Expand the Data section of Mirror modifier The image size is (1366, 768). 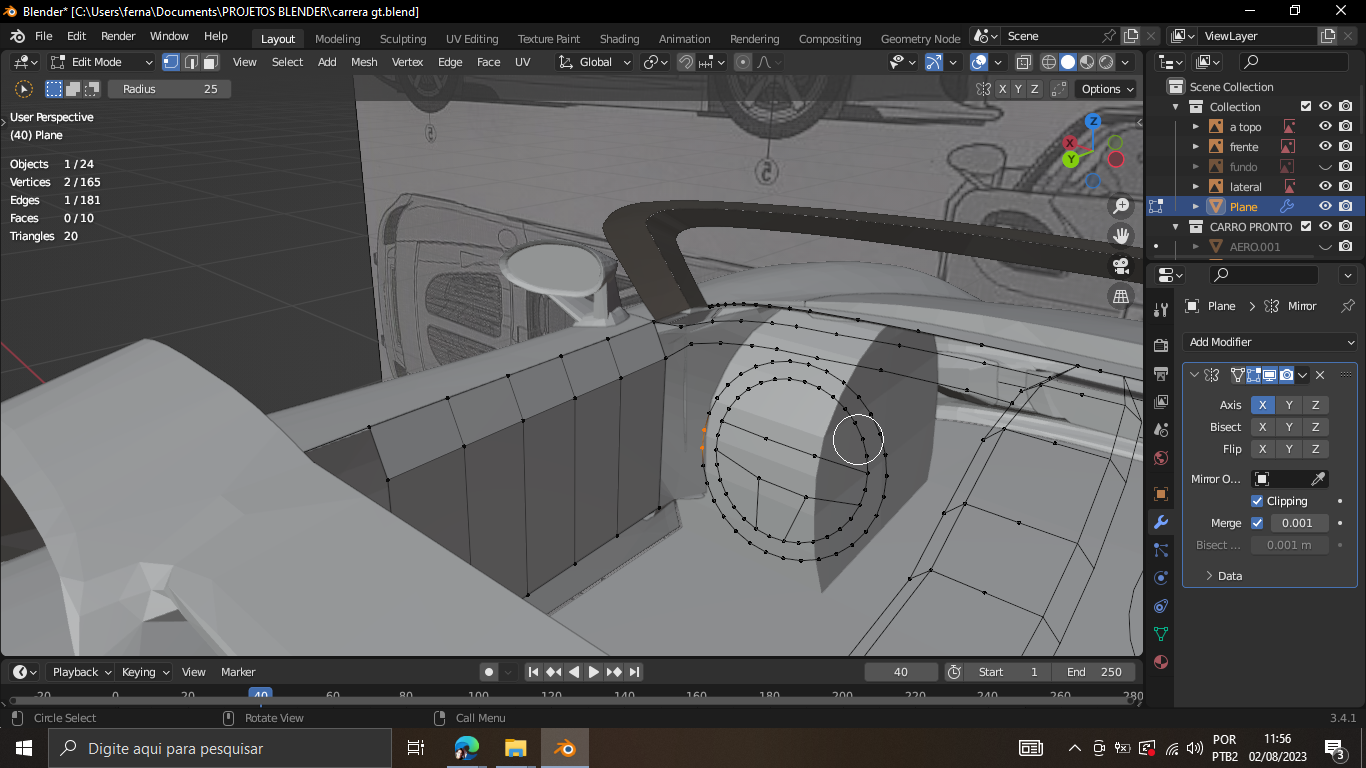pos(1228,576)
